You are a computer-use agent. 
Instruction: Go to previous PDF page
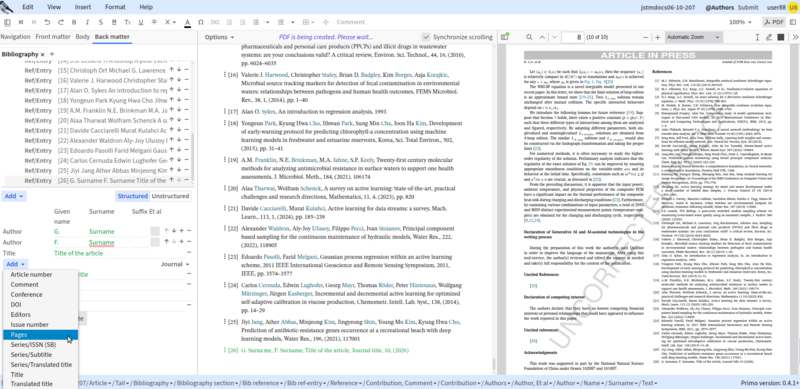click(x=543, y=37)
